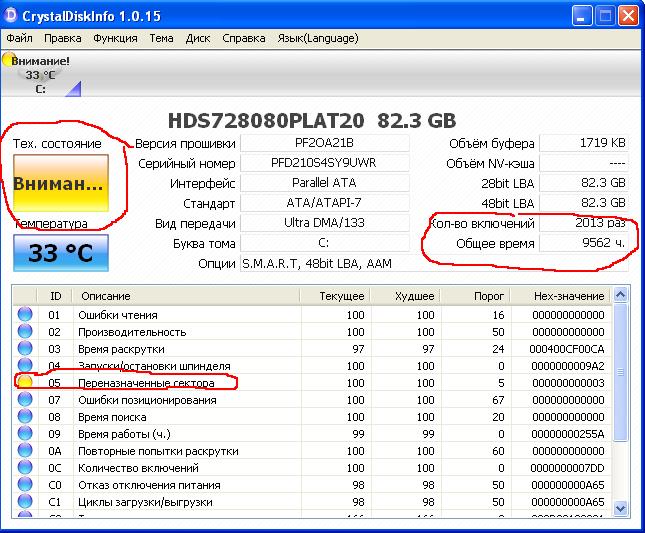The image size is (645, 533).
Task: Click the Hex-значение column header
Action: [x=561, y=296]
